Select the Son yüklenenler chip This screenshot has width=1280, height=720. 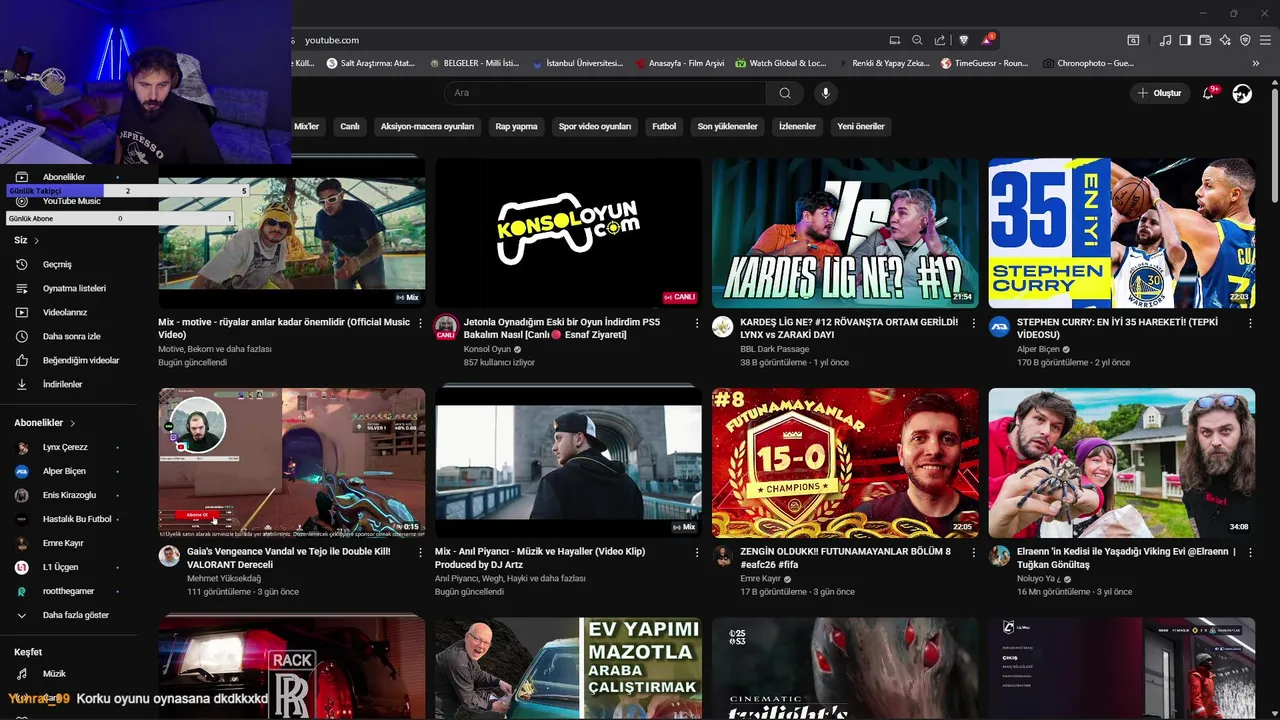pyautogui.click(x=728, y=127)
